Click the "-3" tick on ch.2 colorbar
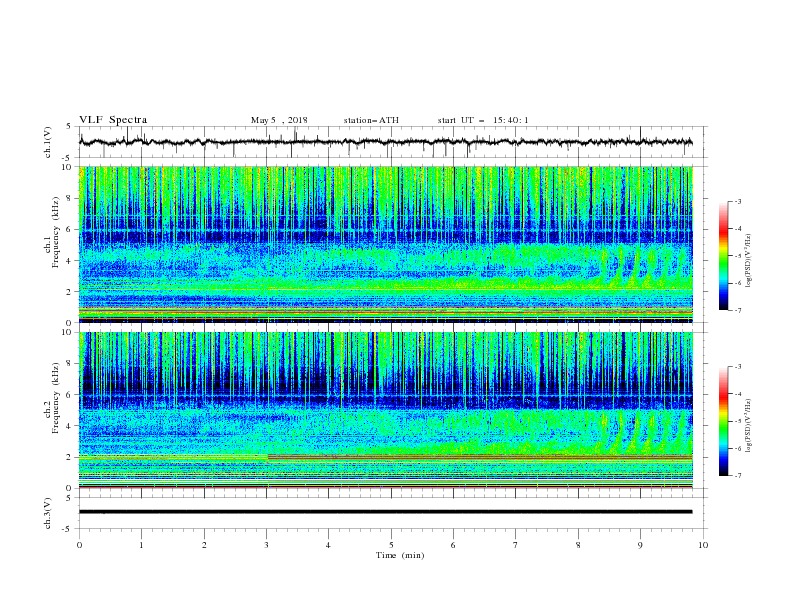This screenshot has height=612, width=792. pyautogui.click(x=738, y=367)
